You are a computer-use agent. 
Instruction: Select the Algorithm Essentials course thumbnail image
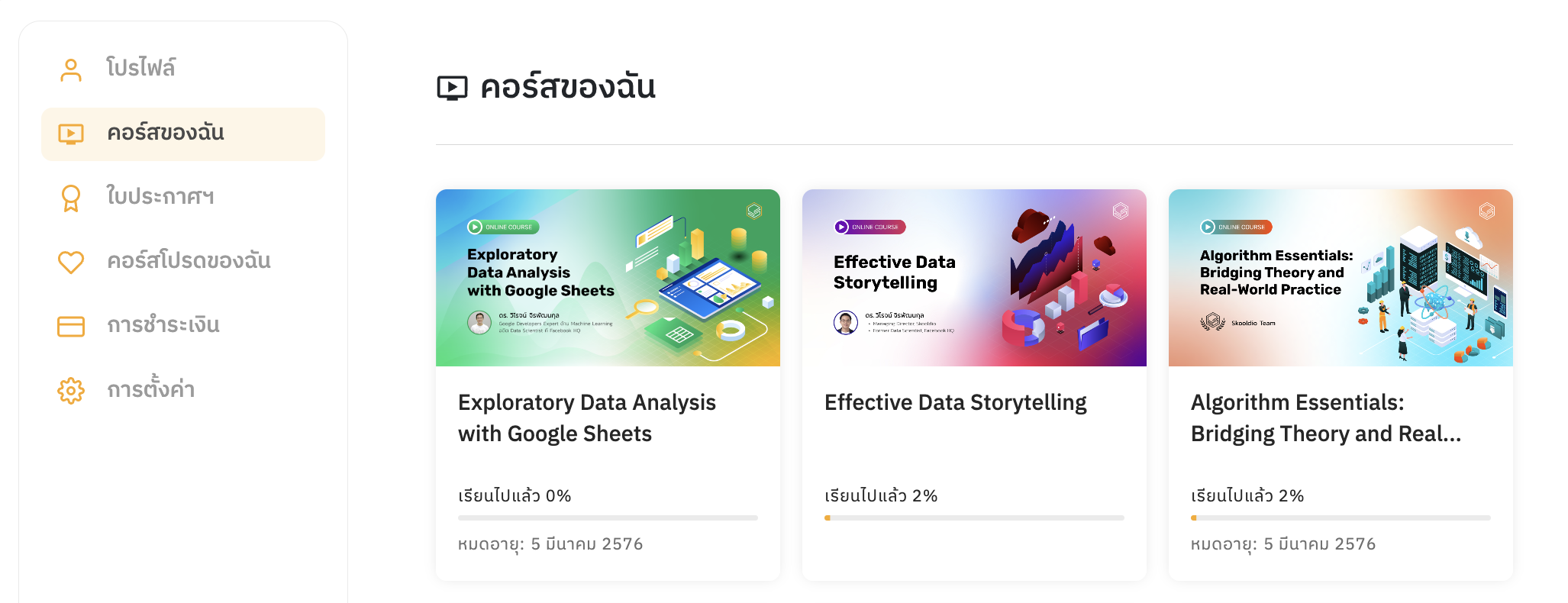(1341, 278)
